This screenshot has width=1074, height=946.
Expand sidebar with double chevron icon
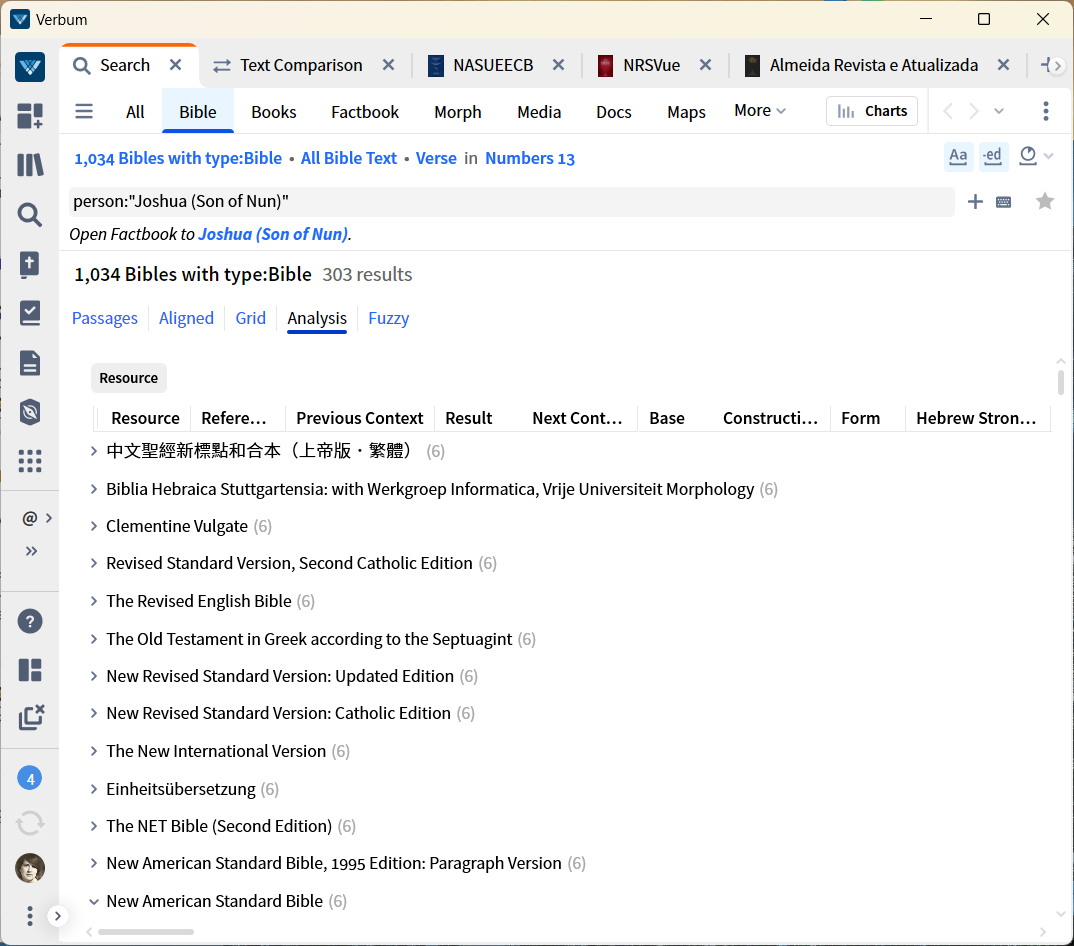32,551
